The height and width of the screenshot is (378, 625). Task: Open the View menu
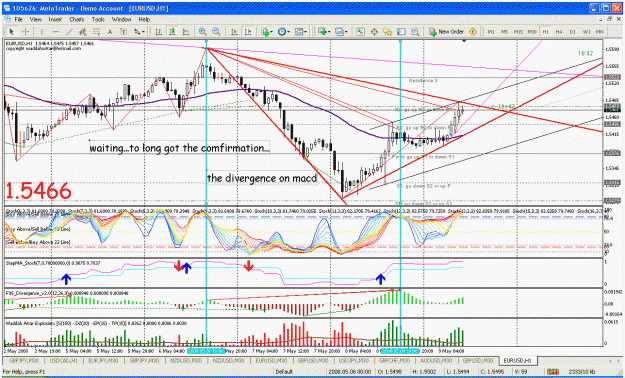point(35,19)
